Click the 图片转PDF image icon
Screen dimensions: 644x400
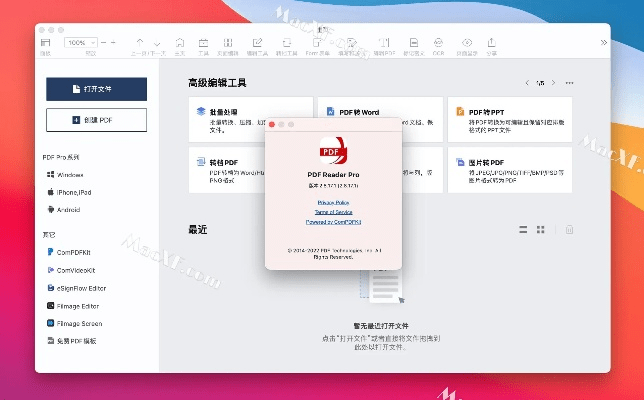pos(460,162)
